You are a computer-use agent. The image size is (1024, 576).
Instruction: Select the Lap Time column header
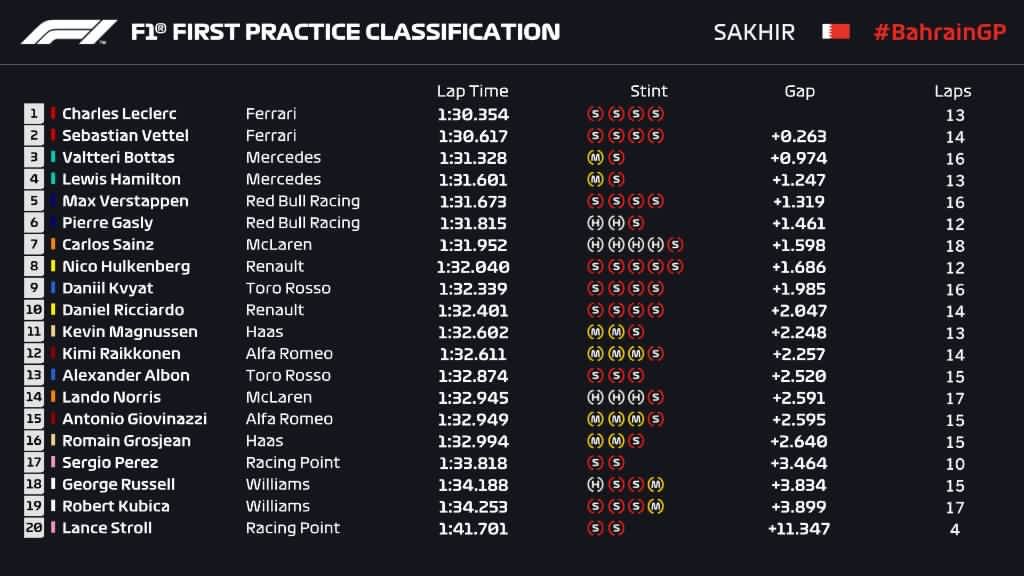click(472, 91)
